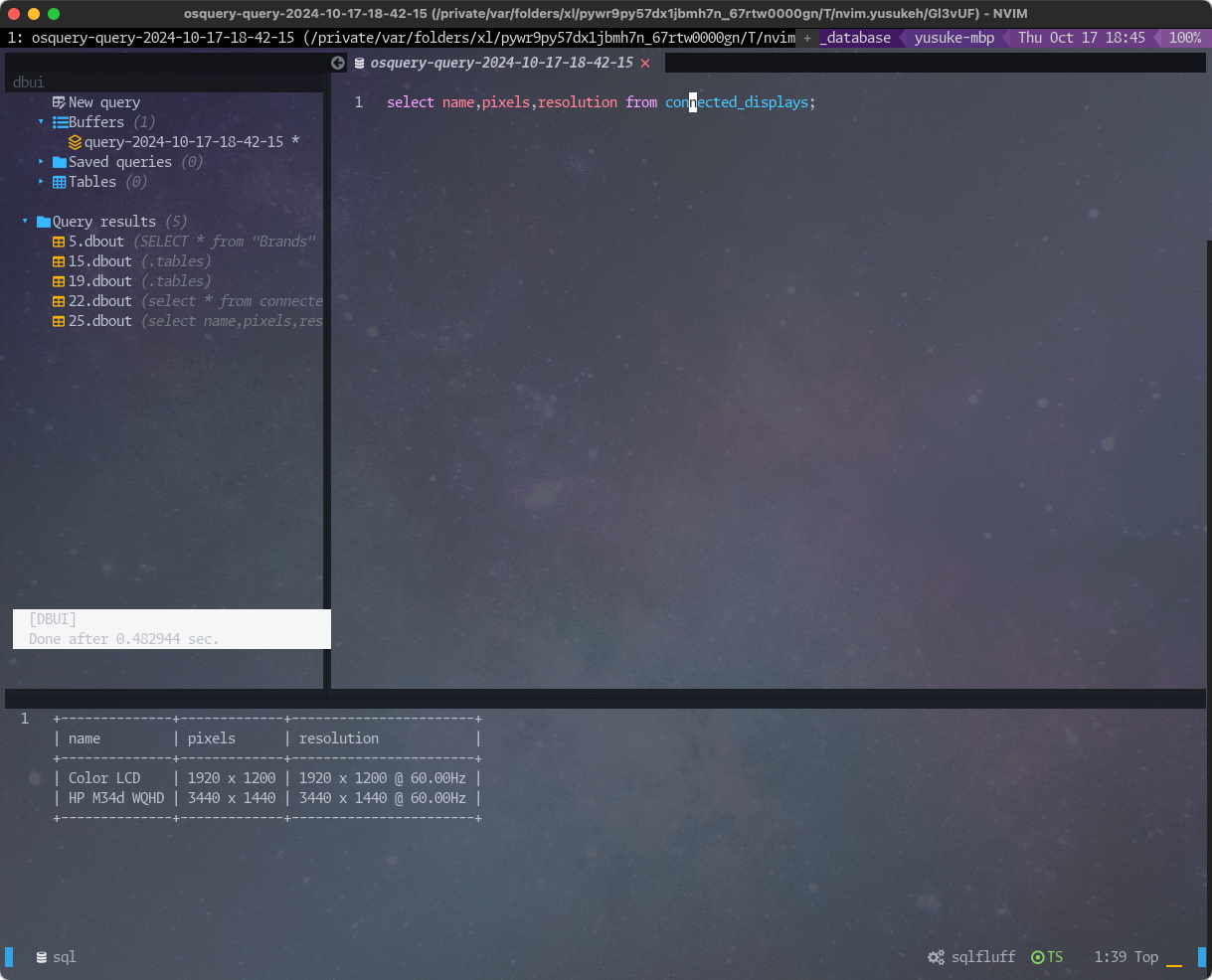Screen dimensions: 1212x980
Task: Collapse the Buffers section arrow
Action: point(42,122)
